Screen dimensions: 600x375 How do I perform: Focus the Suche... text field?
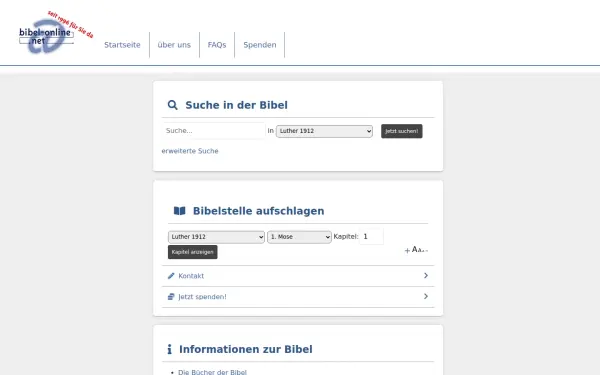point(214,131)
